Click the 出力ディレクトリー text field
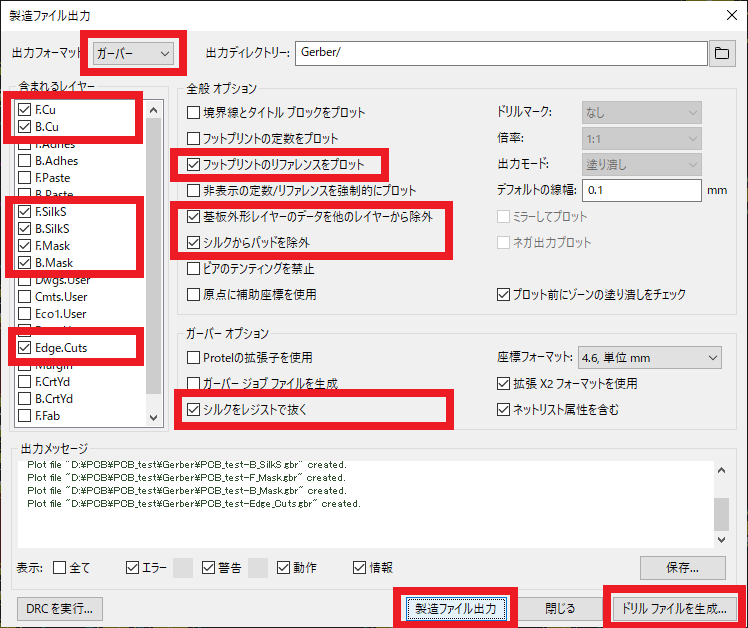This screenshot has height=628, width=748. [498, 53]
